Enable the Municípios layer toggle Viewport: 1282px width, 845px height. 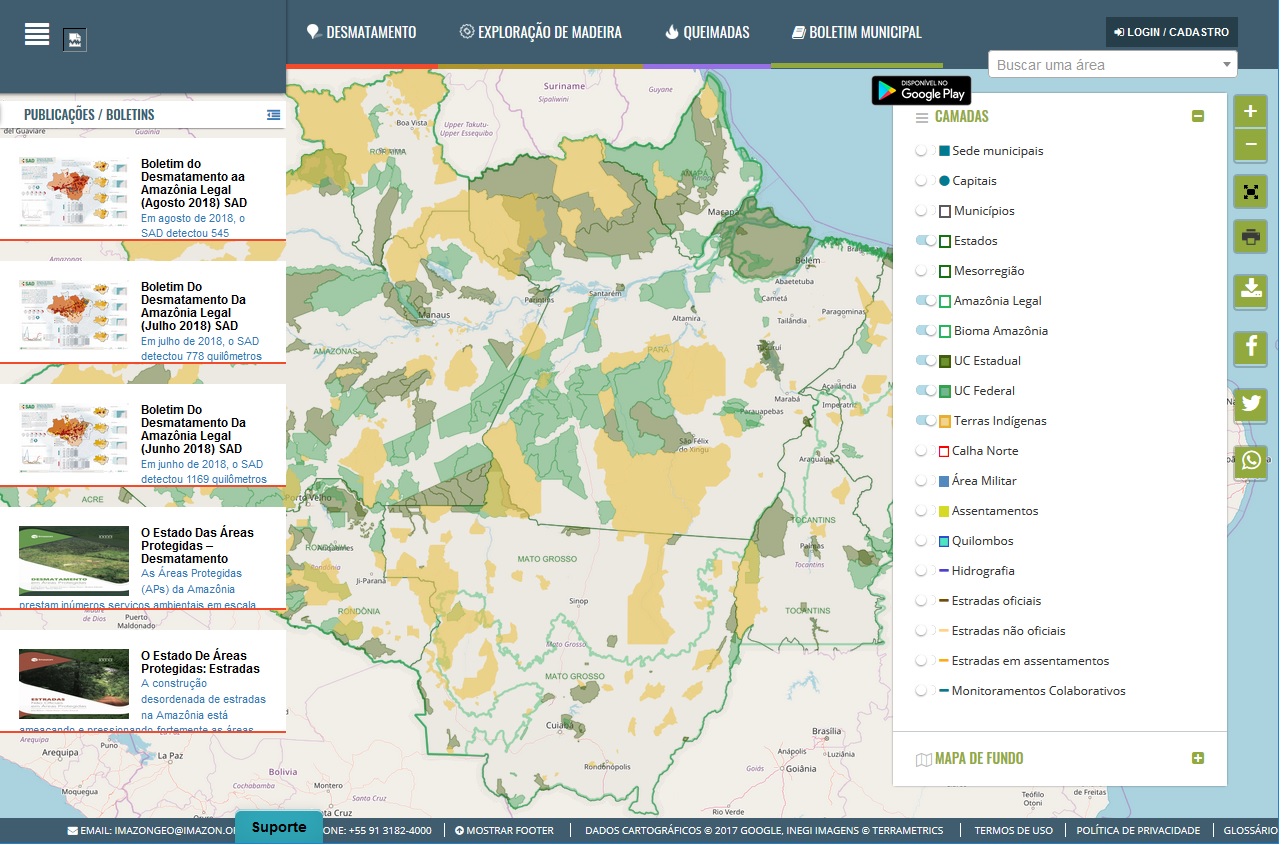coord(925,211)
